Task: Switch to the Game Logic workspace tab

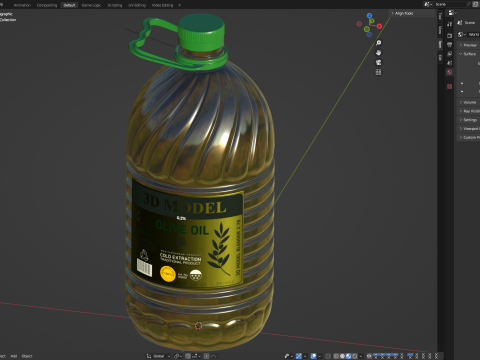Action: point(91,5)
